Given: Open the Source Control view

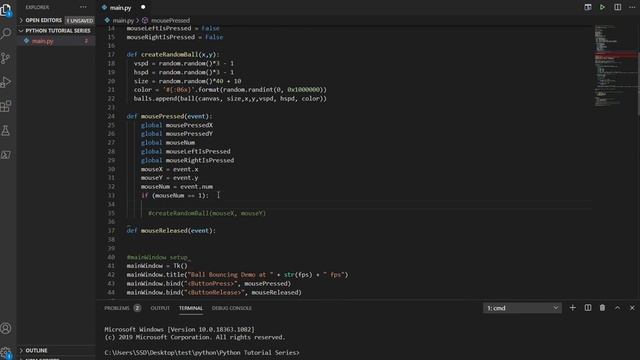Looking at the screenshot, I should (x=6, y=58).
